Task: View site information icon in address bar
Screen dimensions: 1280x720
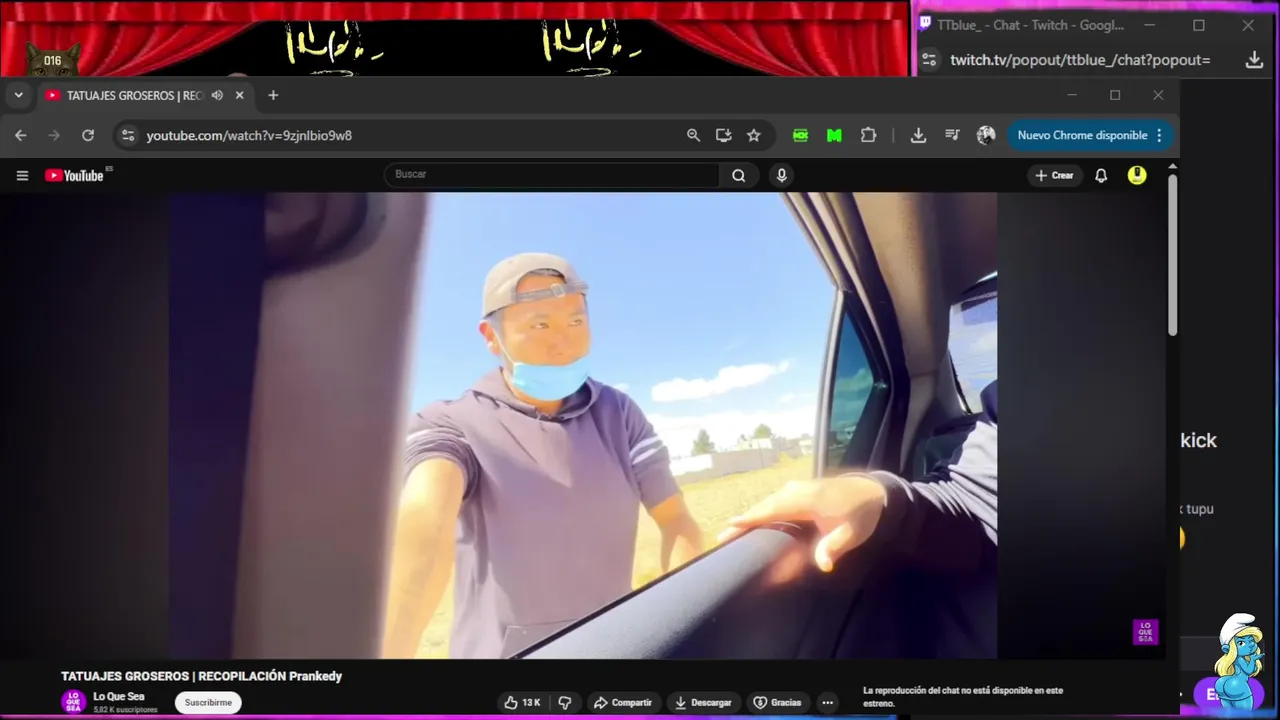Action: 128,135
